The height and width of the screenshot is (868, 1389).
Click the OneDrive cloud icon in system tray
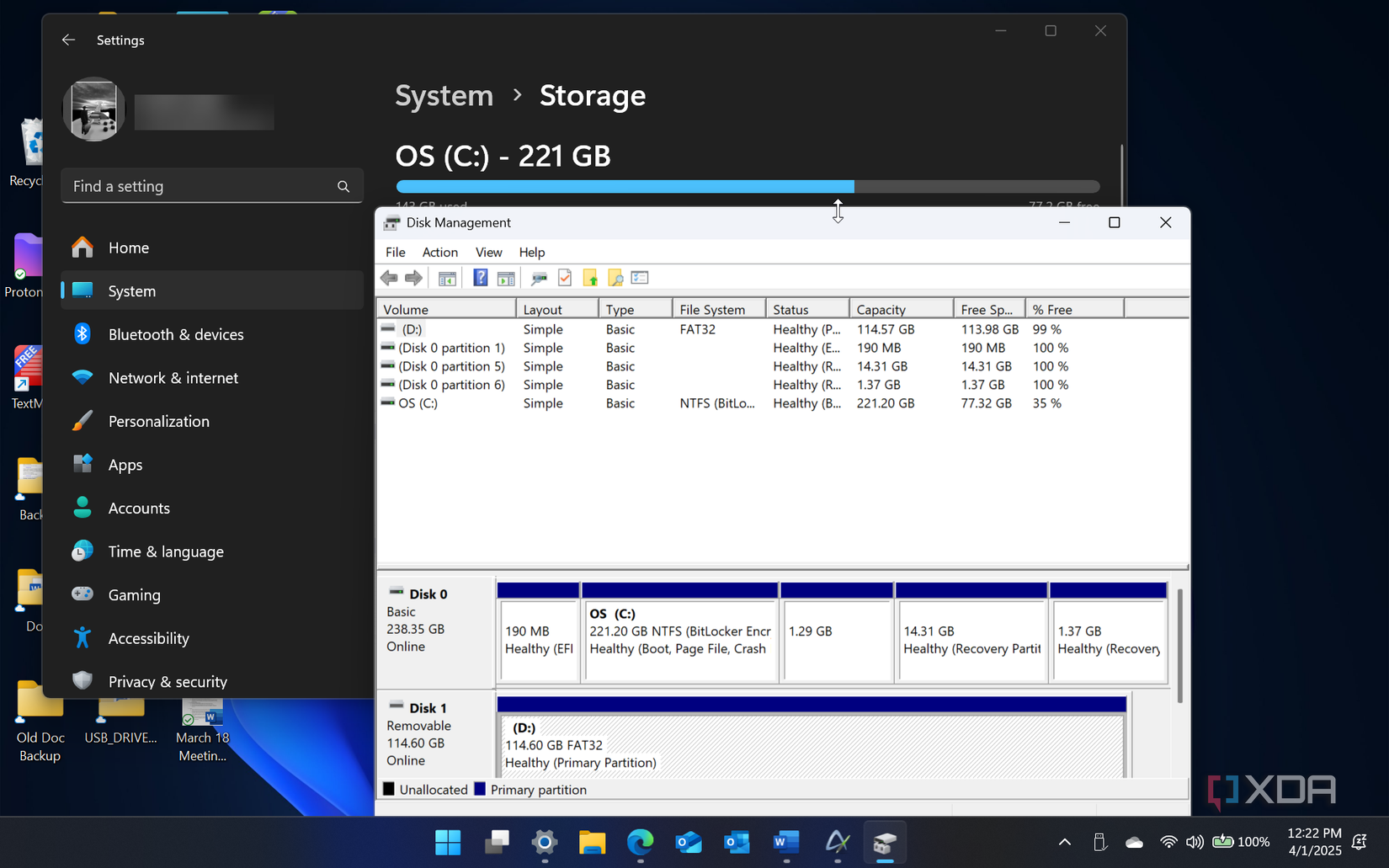pos(1134,842)
